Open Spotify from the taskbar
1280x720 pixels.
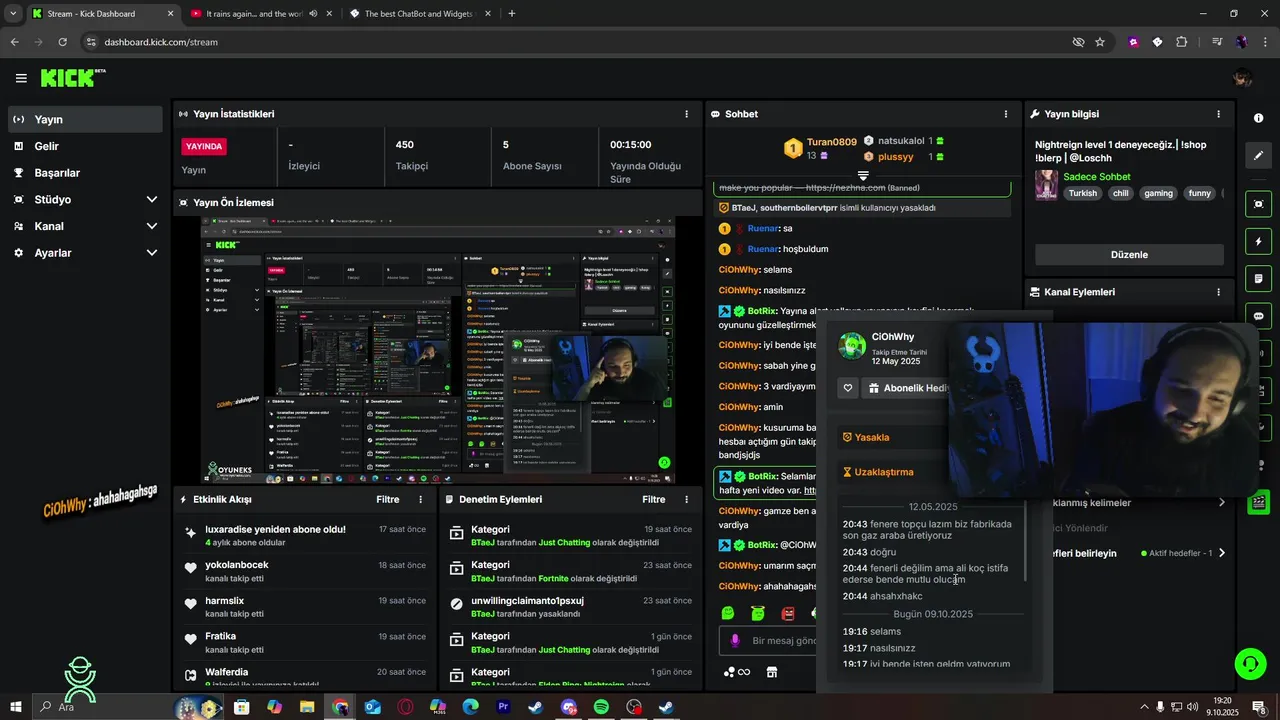pyautogui.click(x=601, y=707)
